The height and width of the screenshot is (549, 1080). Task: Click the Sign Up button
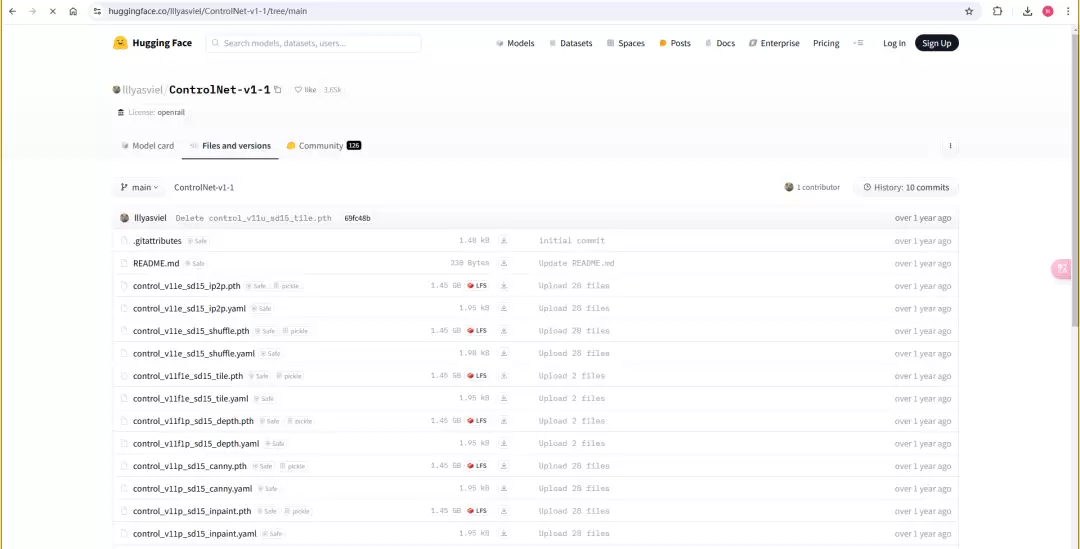click(936, 43)
